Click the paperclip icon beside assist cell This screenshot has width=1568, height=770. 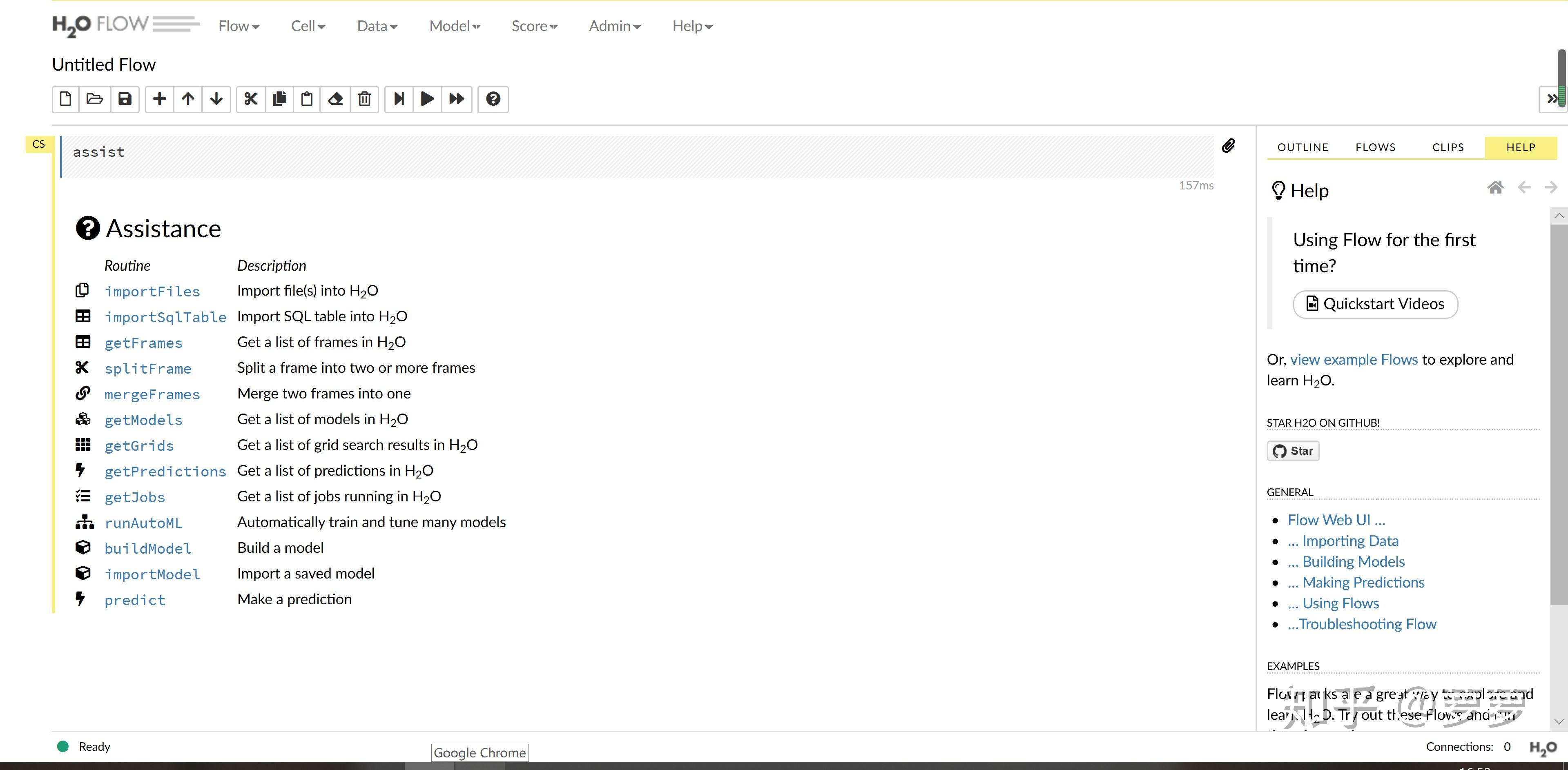point(1228,146)
